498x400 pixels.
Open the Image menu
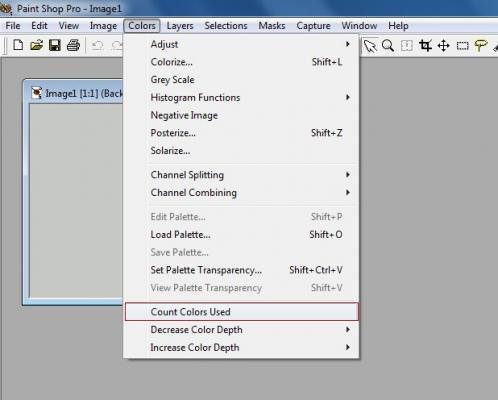tap(103, 26)
